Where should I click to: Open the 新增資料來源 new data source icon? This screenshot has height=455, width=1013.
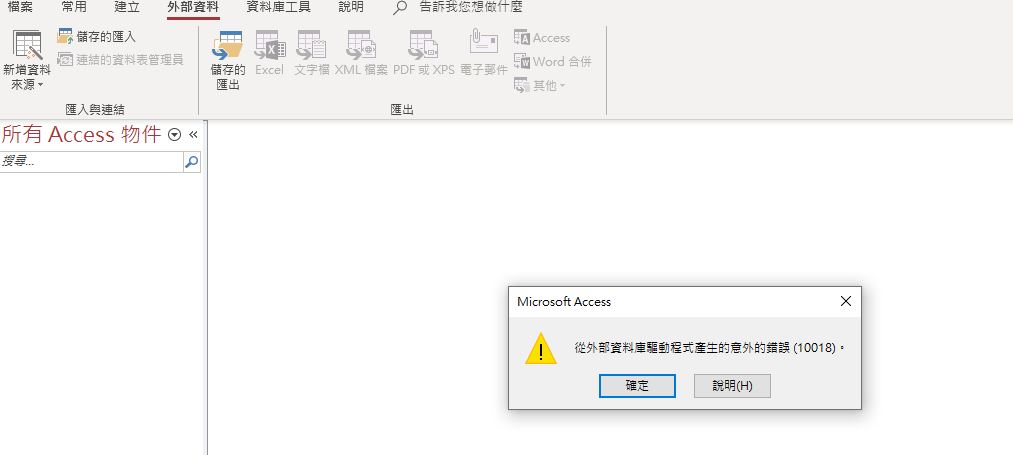click(27, 46)
